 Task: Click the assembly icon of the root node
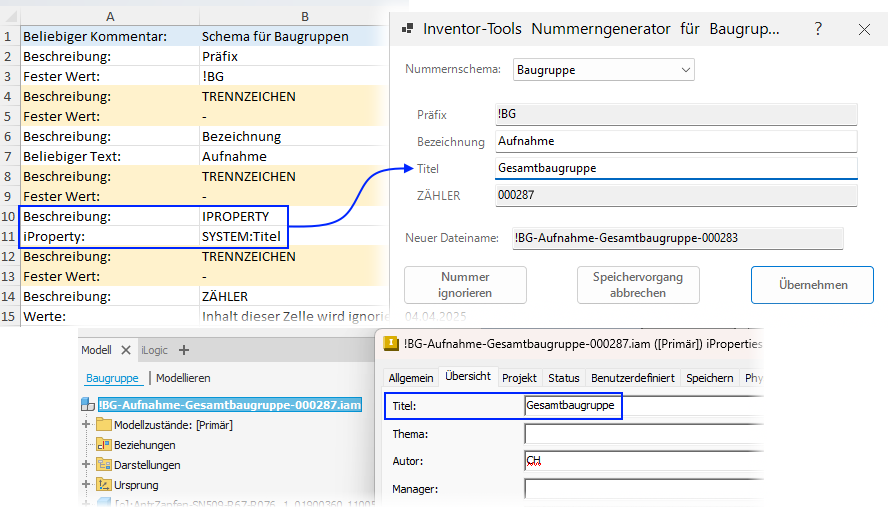coord(88,405)
